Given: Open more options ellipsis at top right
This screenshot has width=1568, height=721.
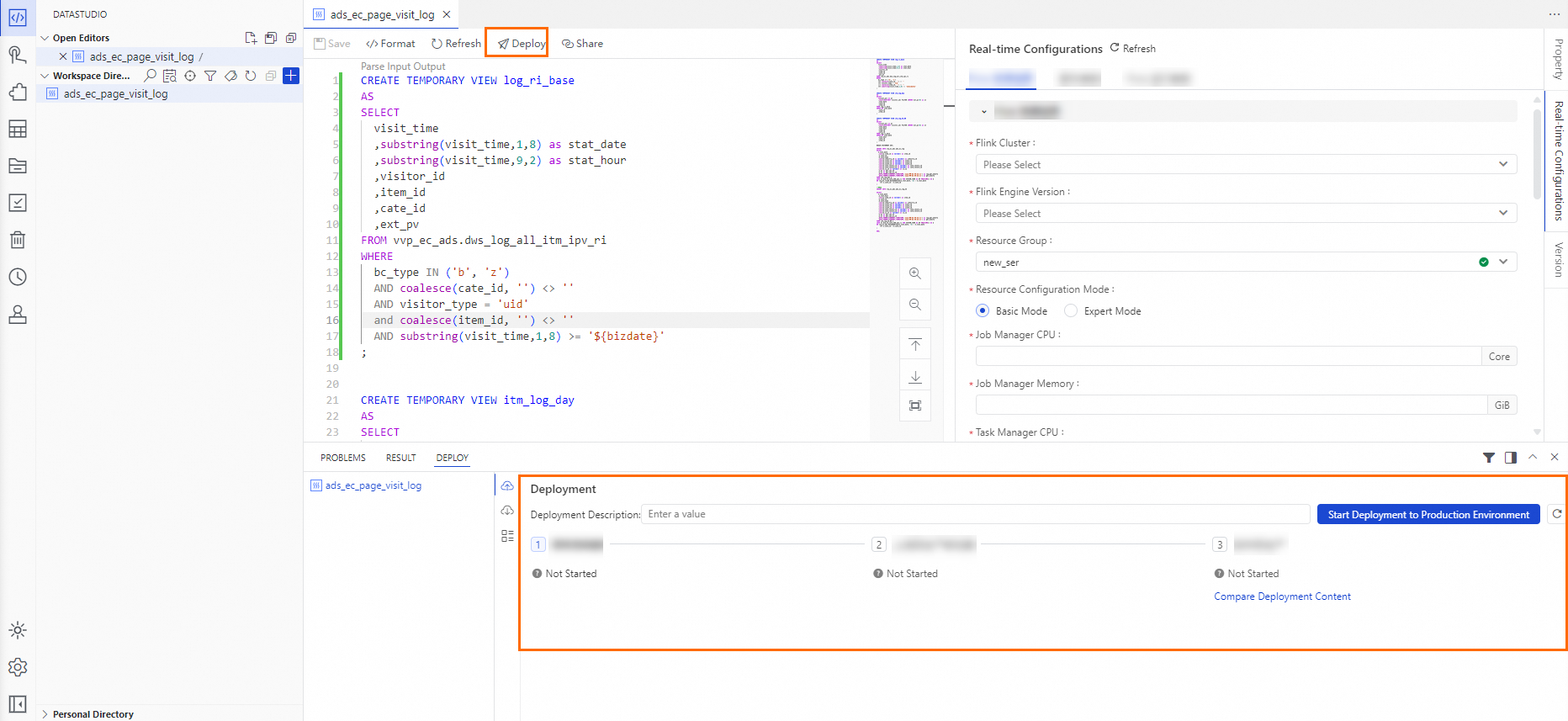Looking at the screenshot, I should [x=1554, y=14].
